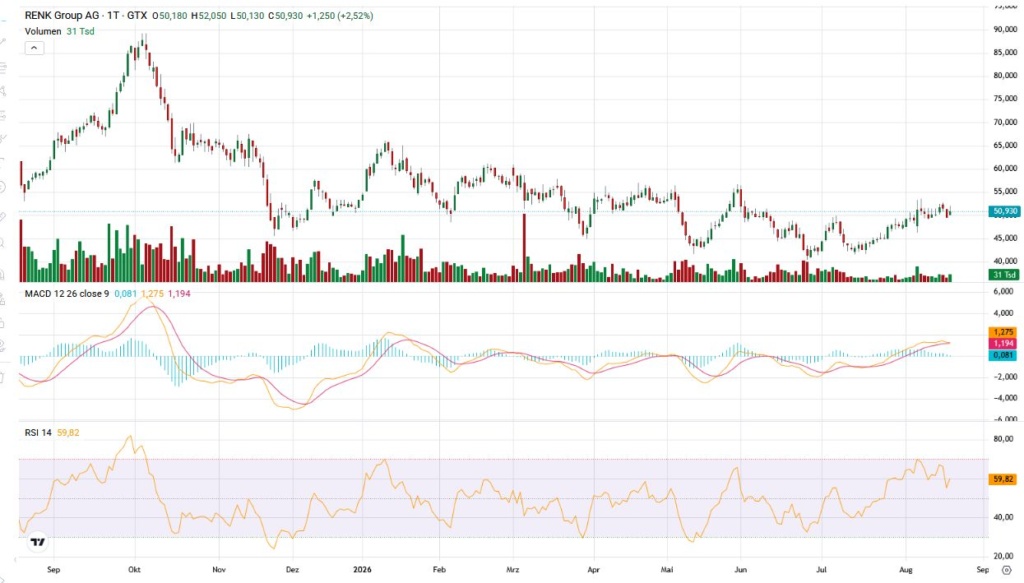Click the Nov label on time axis
Screen dimensions: 1024x583
219,569
